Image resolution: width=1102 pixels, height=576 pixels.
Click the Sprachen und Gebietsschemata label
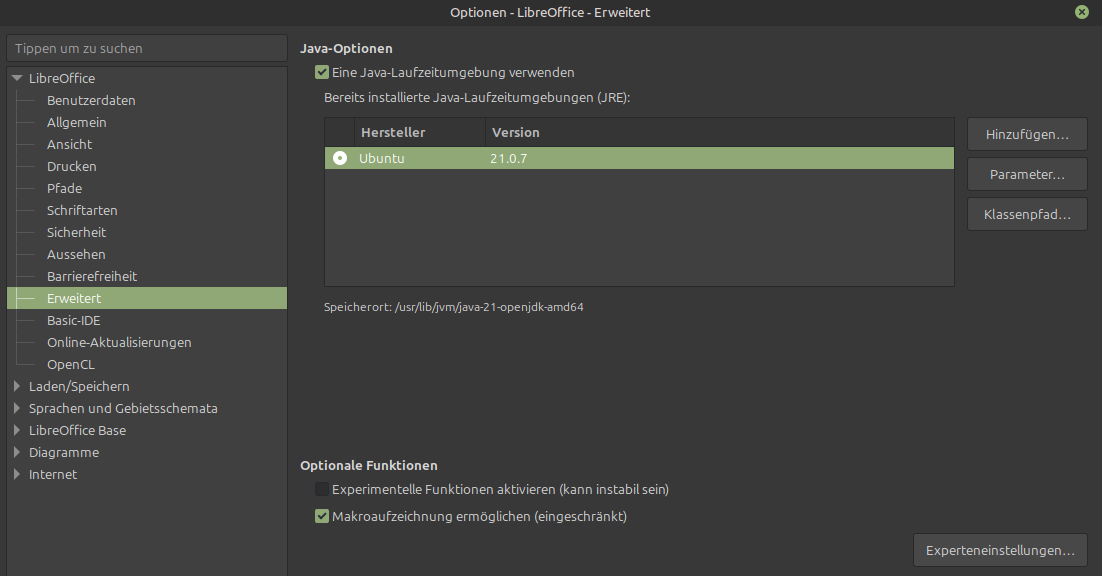click(123, 408)
